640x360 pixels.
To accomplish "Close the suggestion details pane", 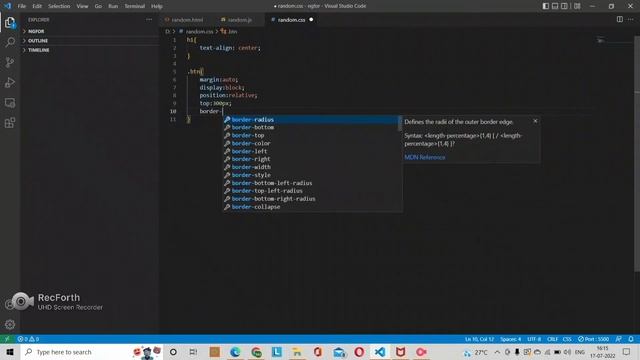I will 535,121.
